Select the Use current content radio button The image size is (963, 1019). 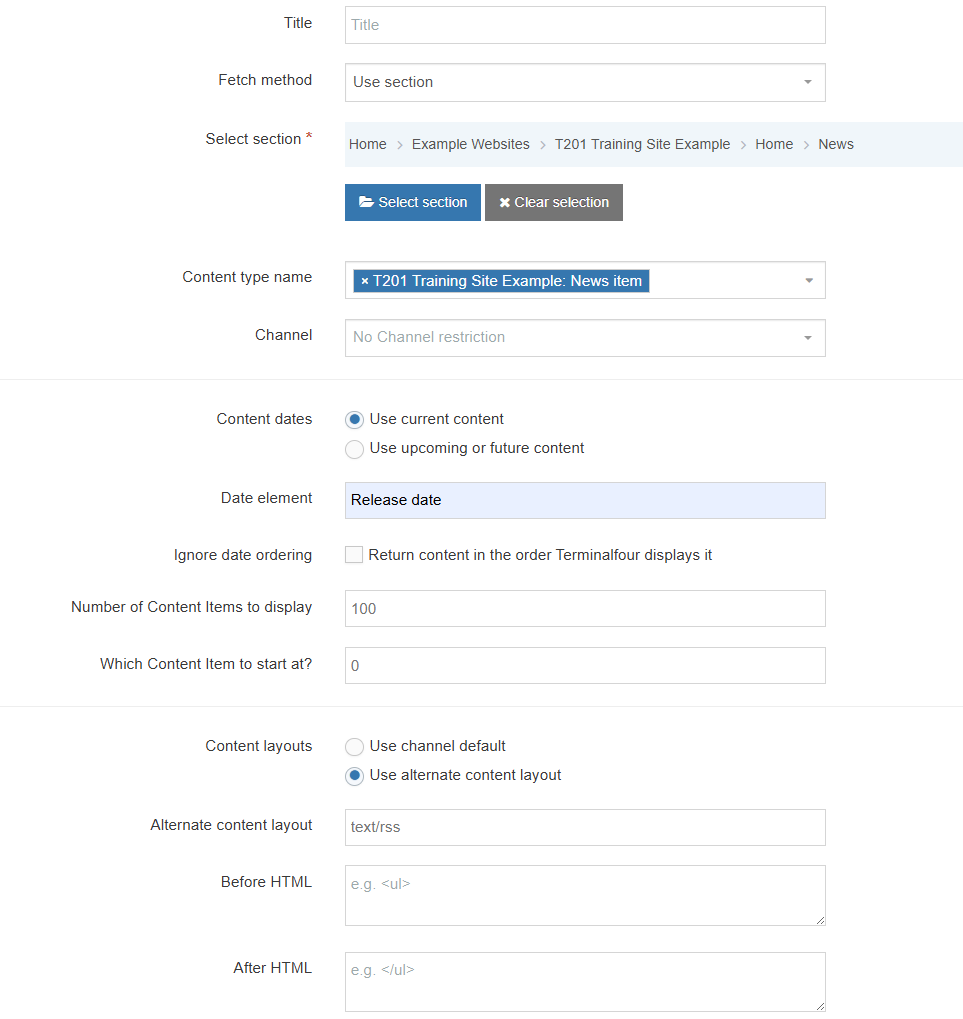tap(354, 419)
